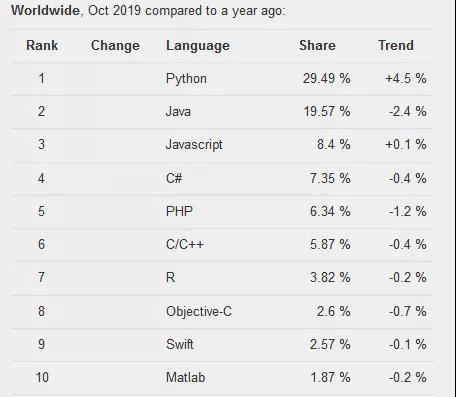Select the R language entry
Screen dimensions: 456x397
(170, 277)
